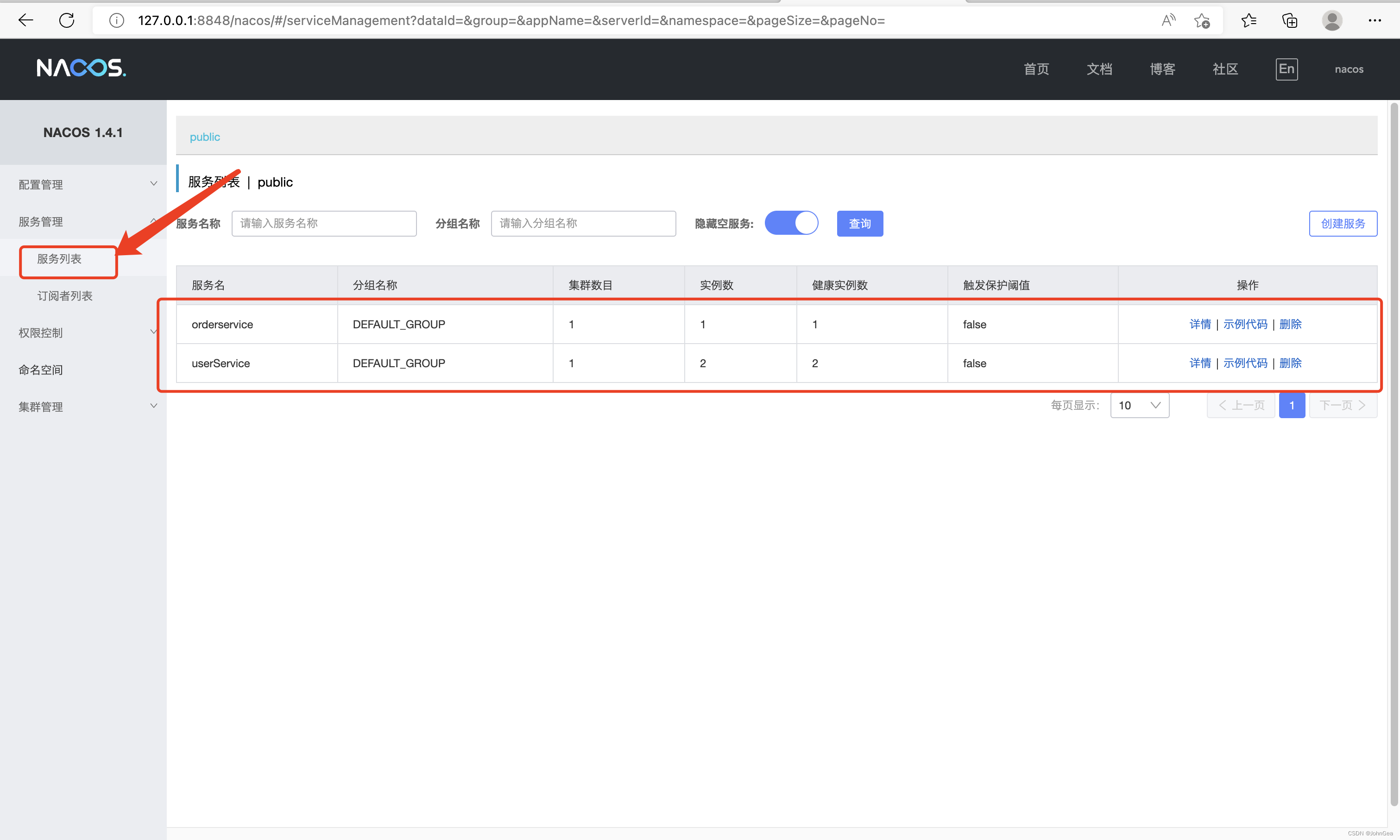
Task: Open browser Settings and more menu
Action: click(x=1375, y=20)
